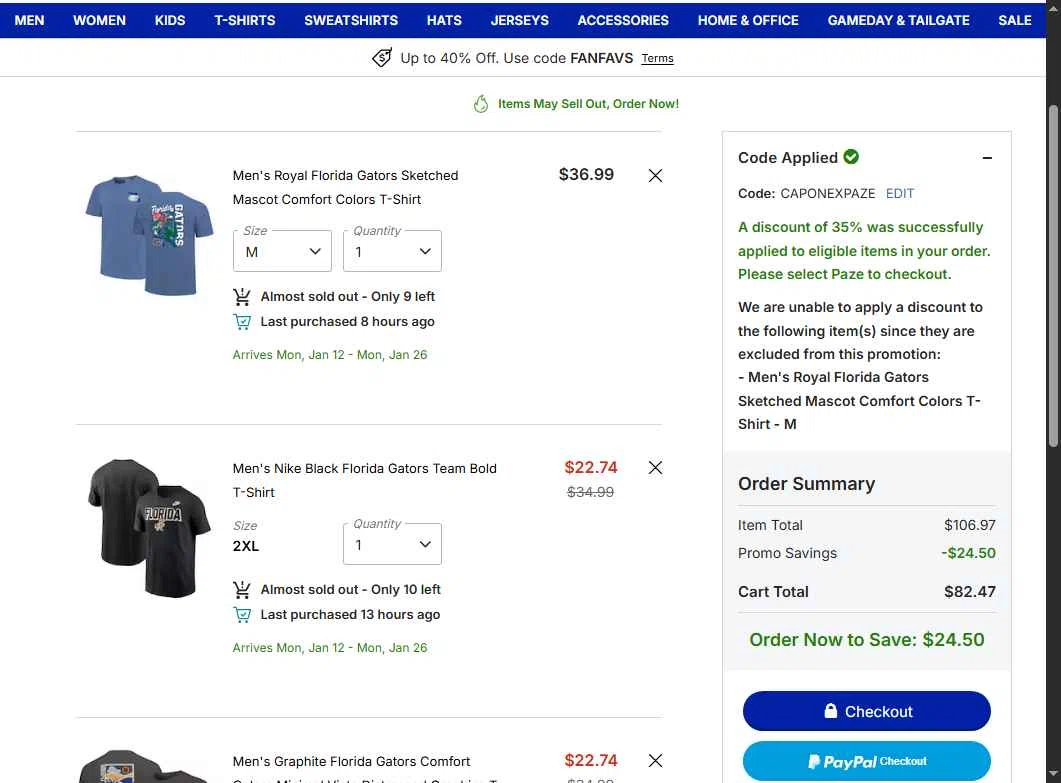Click the PayPal Checkout button
The image size is (1061, 783).
click(x=867, y=761)
